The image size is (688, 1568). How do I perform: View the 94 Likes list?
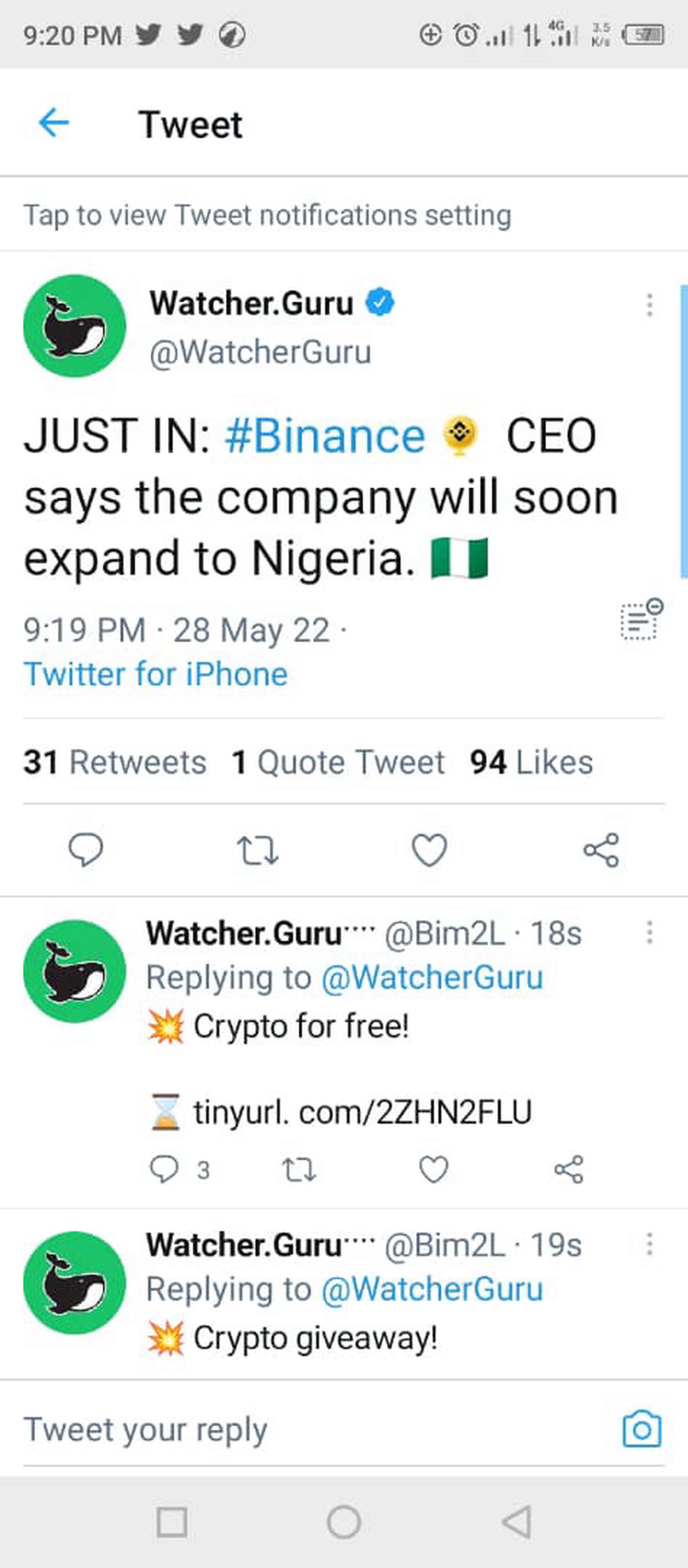531,762
